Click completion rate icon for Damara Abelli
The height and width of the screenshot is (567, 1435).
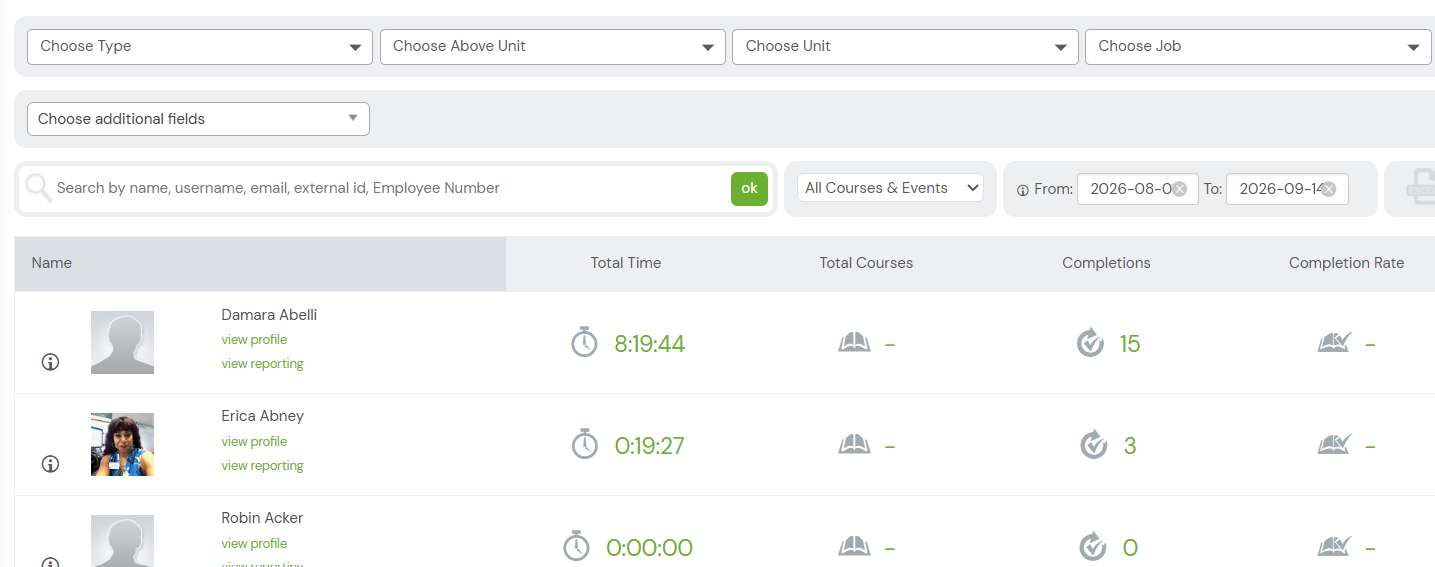(x=1335, y=343)
